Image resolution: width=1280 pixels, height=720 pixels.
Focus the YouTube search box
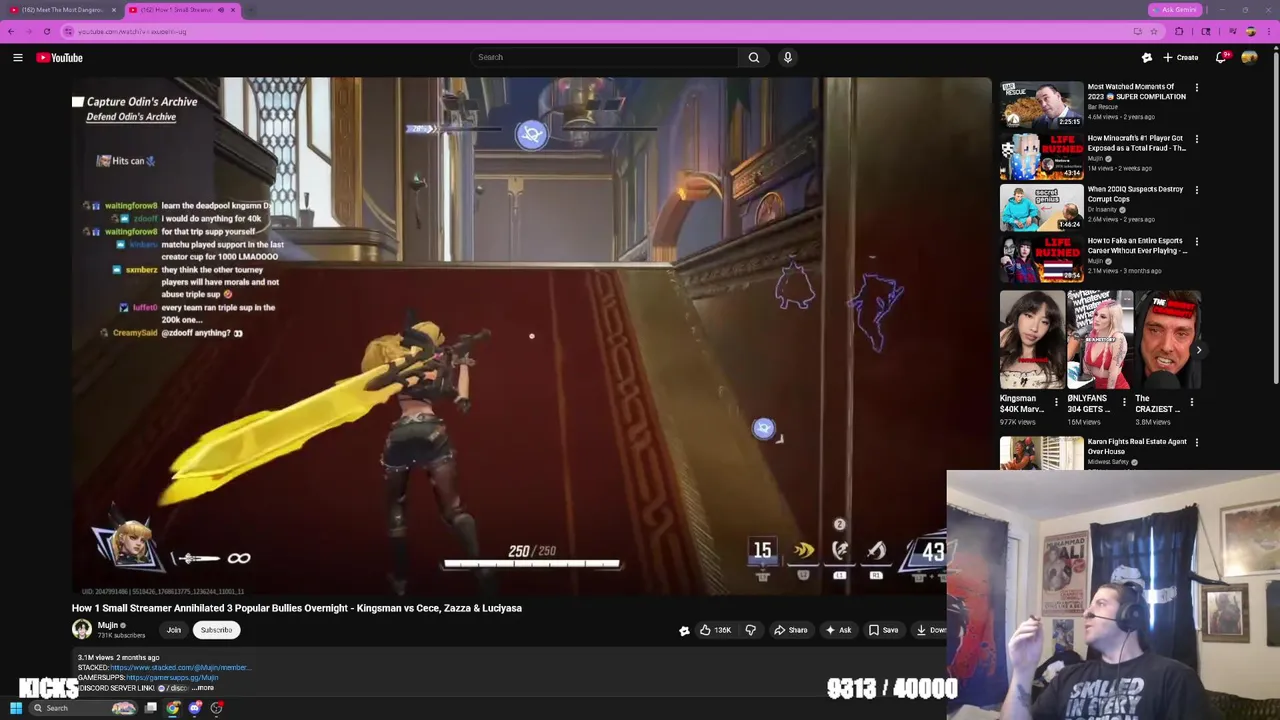(x=605, y=57)
